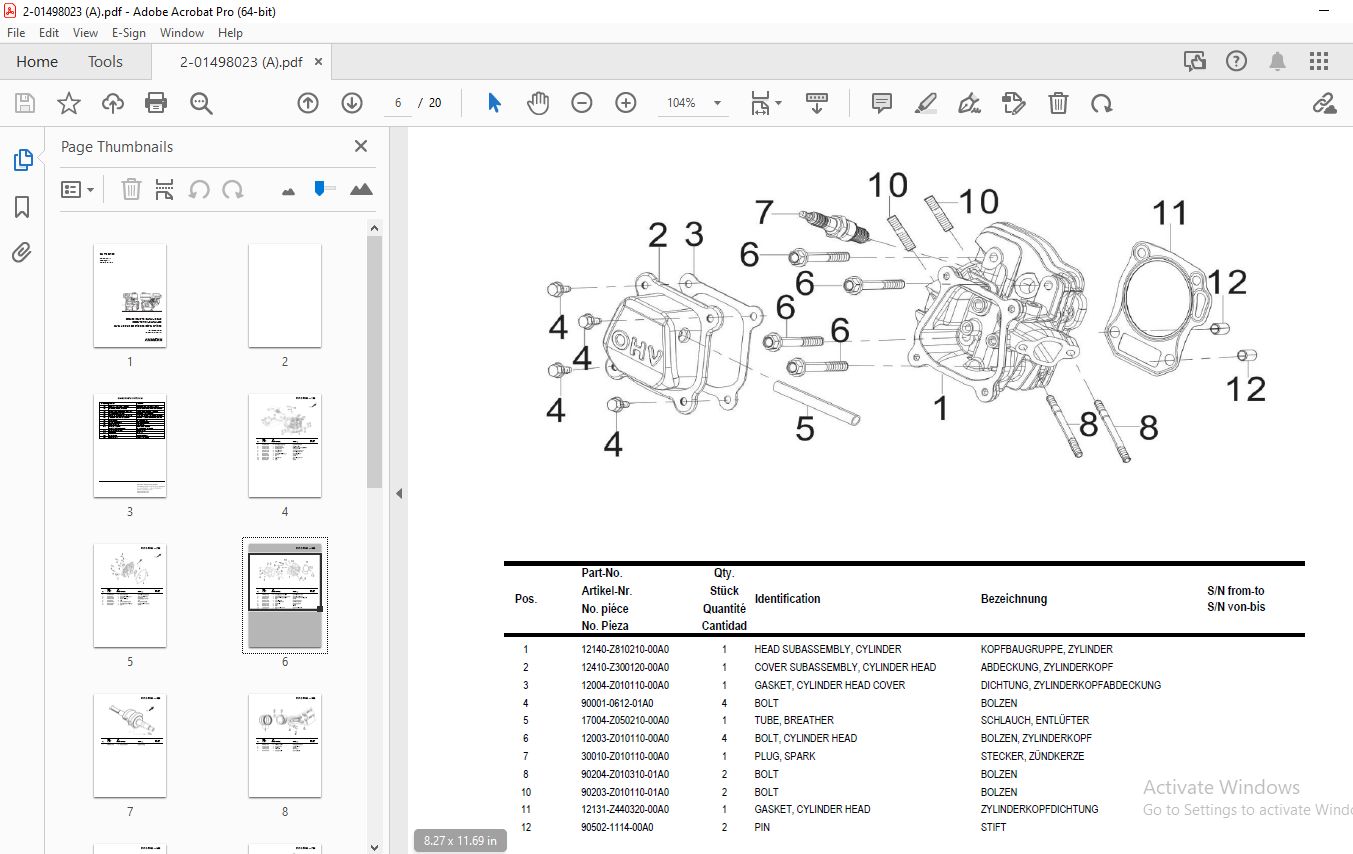1353x854 pixels.
Task: Select the highlight text tool
Action: tap(926, 103)
